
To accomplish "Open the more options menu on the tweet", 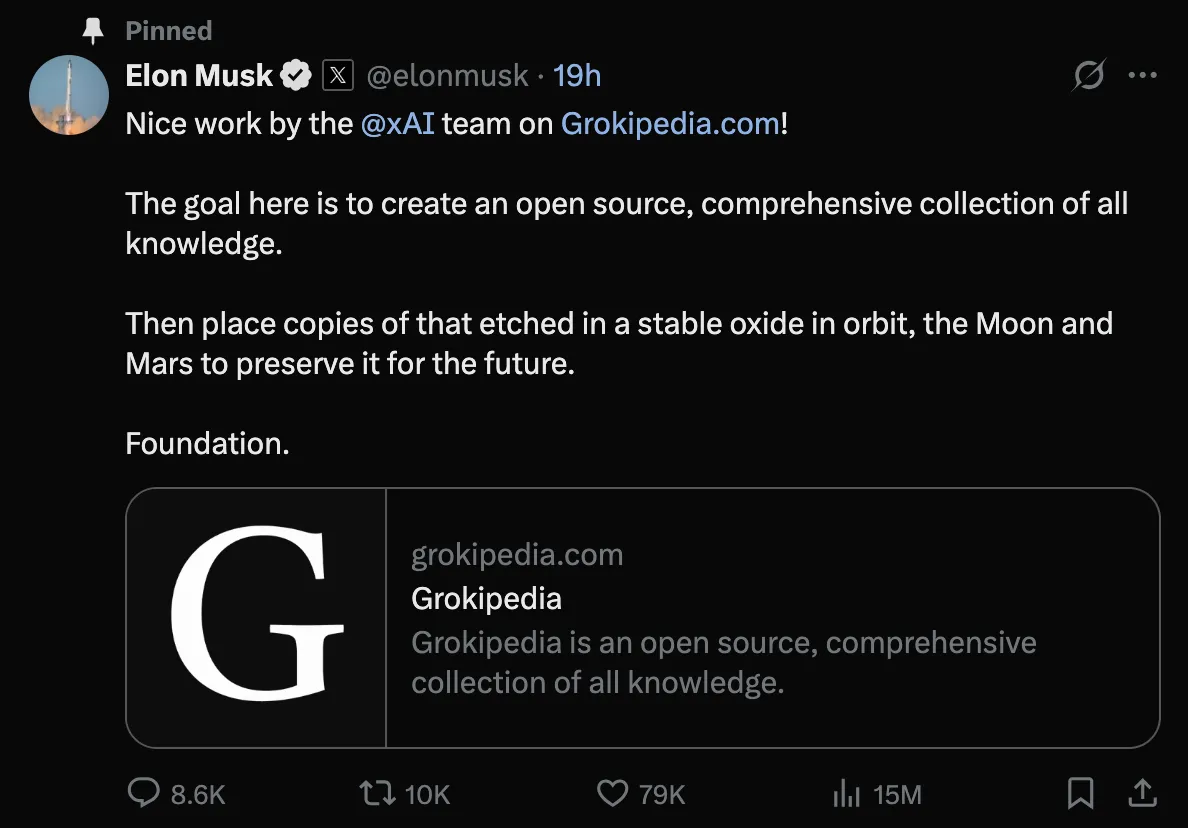I will [1143, 74].
